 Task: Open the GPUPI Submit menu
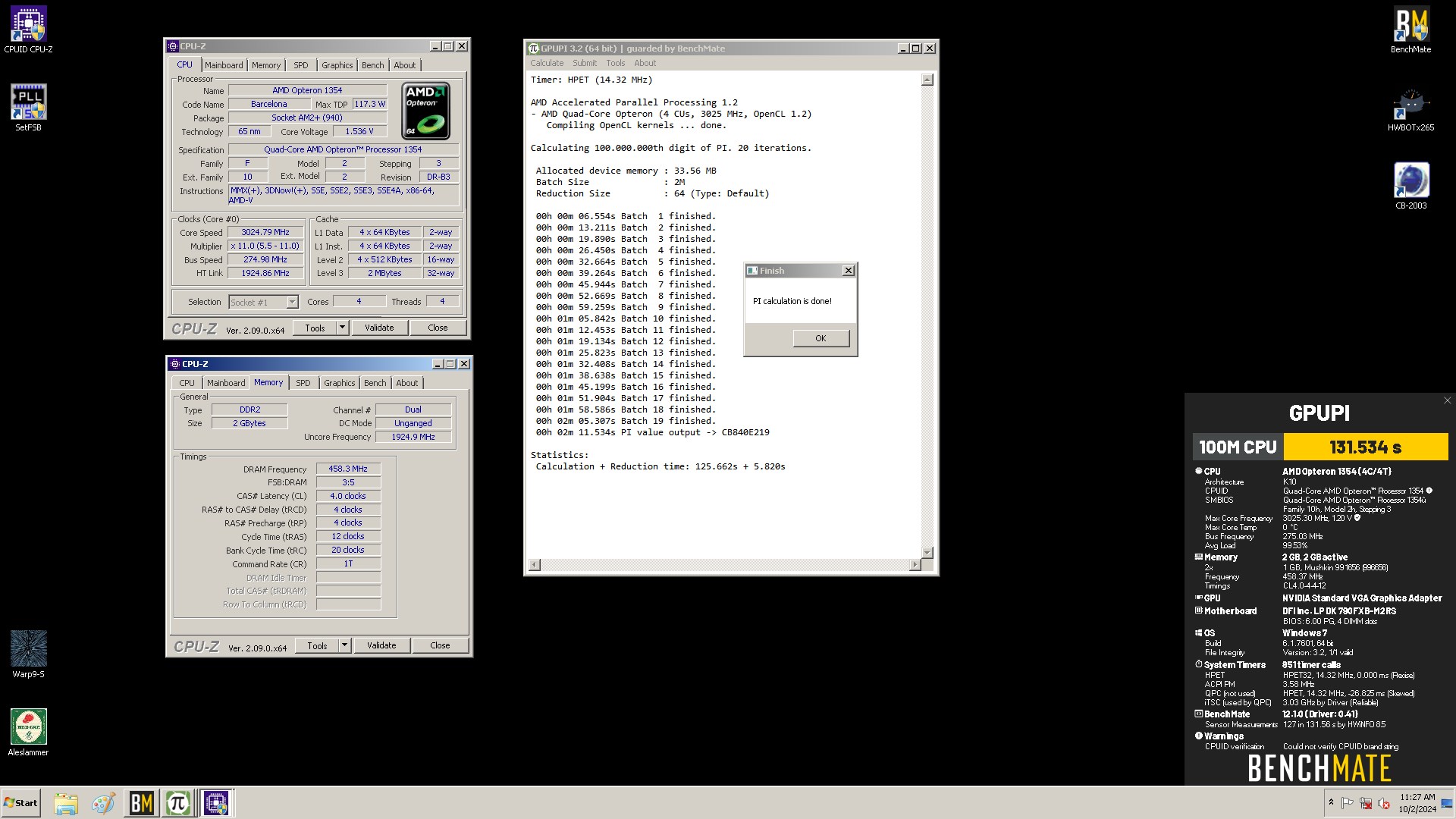coord(585,63)
